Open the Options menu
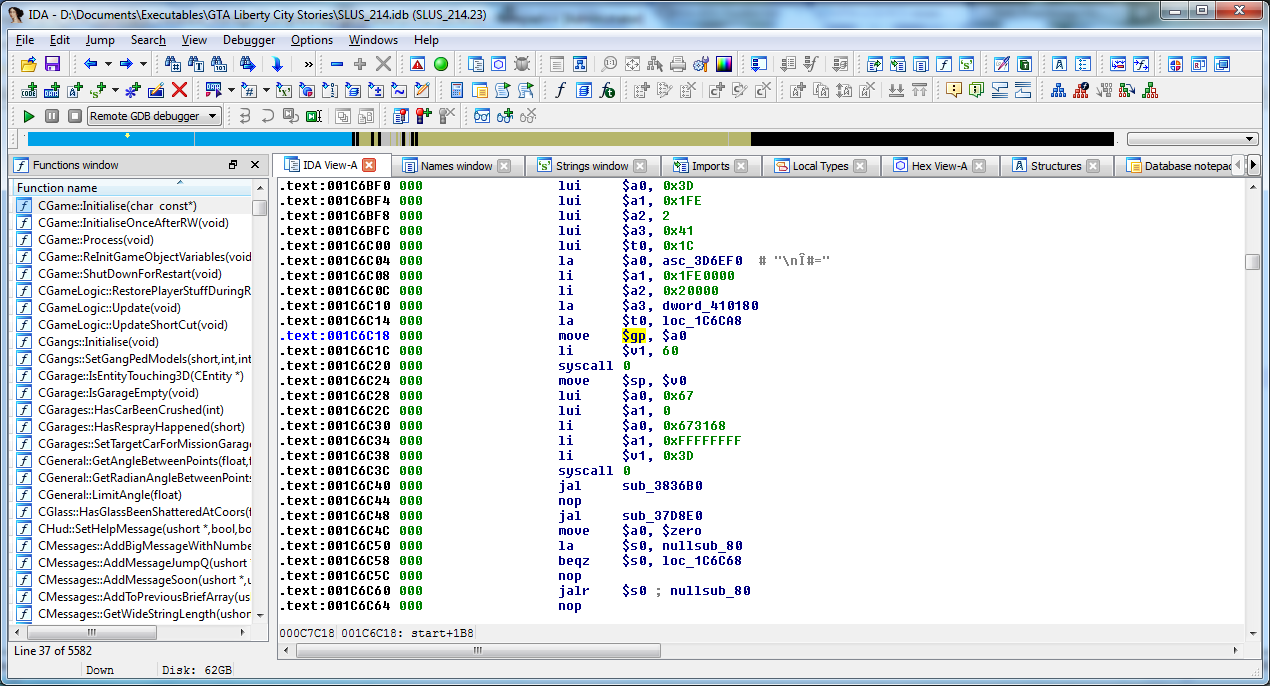 (312, 40)
